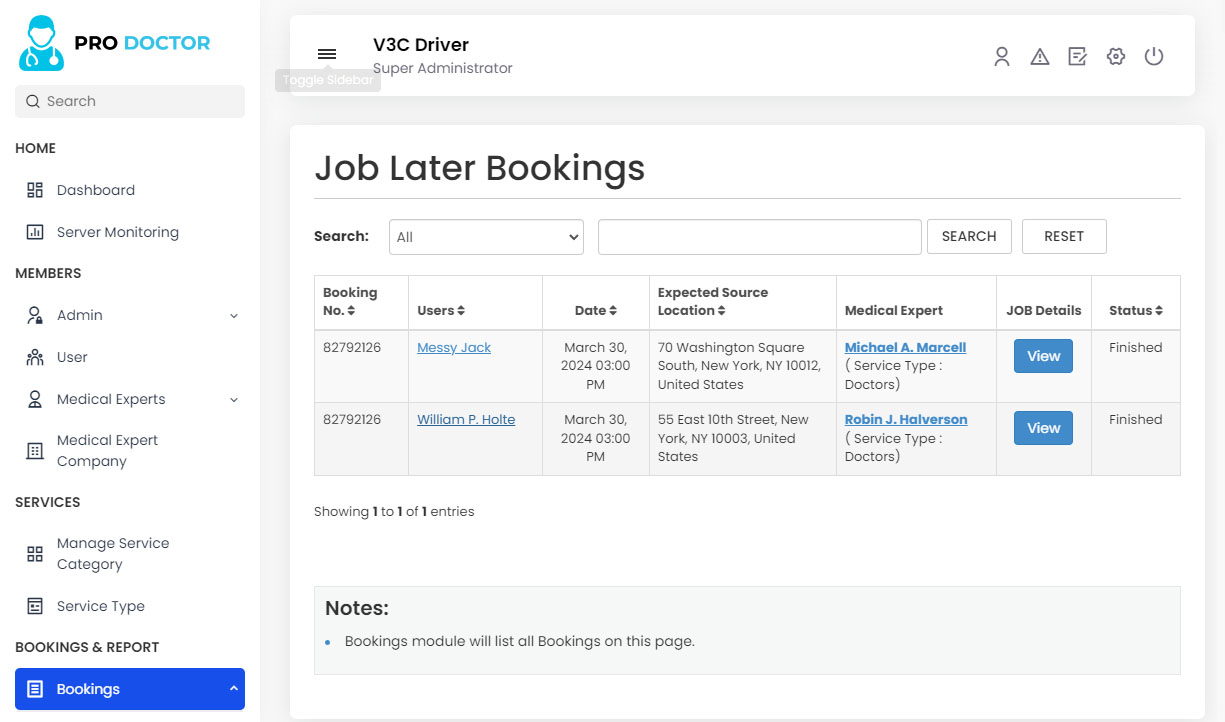Click inside the search text input field
The image size is (1225, 722).
pyautogui.click(x=759, y=237)
